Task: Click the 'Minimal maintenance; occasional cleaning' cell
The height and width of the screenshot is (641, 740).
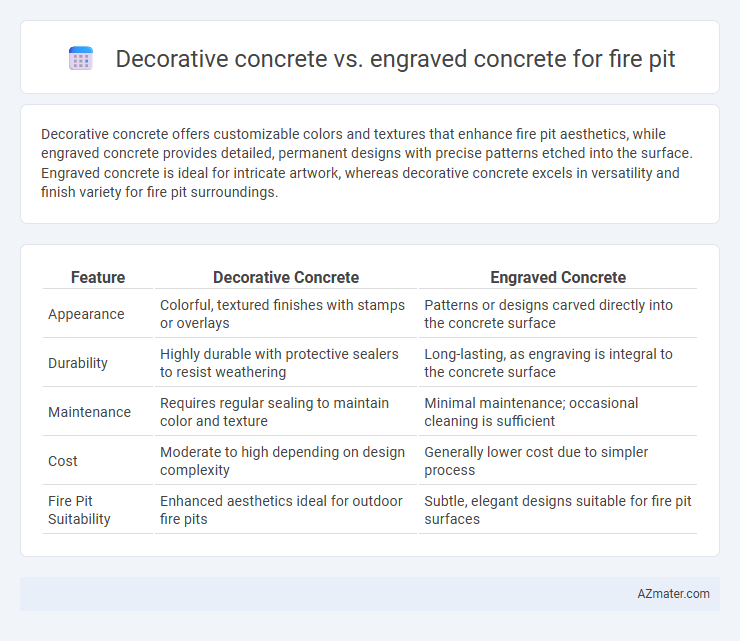Action: 531,412
